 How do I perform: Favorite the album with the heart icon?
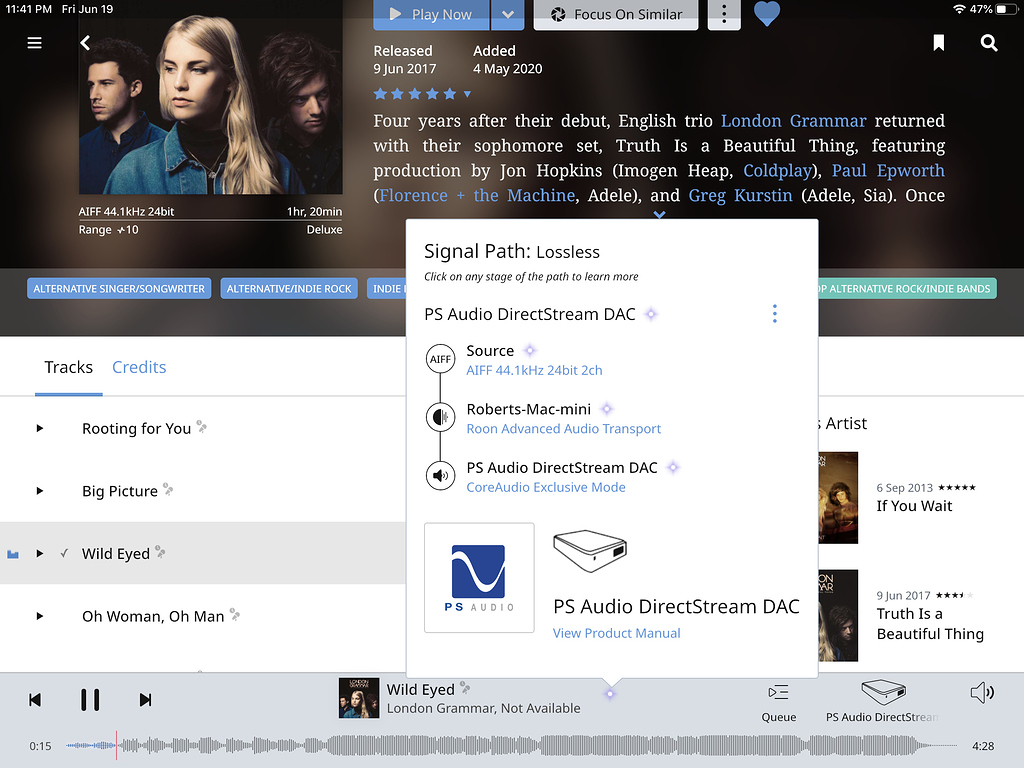[767, 15]
